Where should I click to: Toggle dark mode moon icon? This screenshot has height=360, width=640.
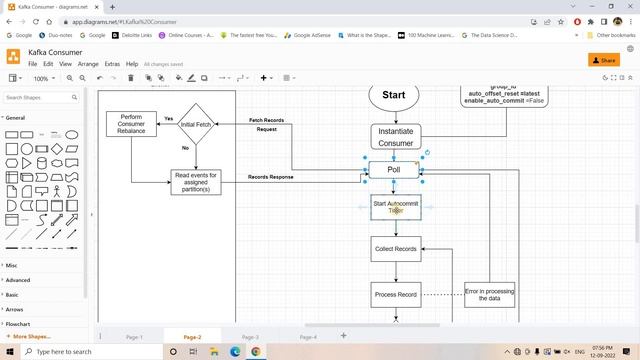pos(605,78)
